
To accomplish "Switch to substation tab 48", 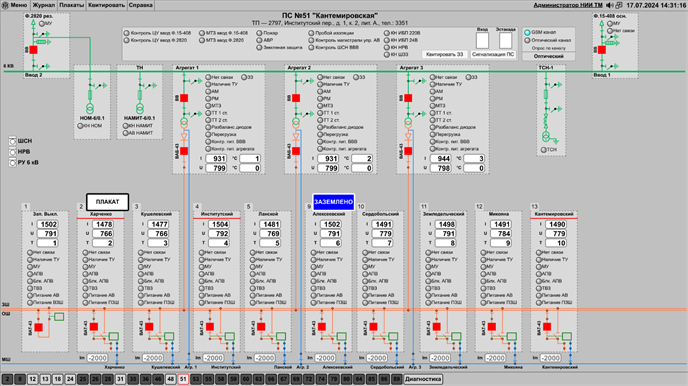I will coord(171,379).
